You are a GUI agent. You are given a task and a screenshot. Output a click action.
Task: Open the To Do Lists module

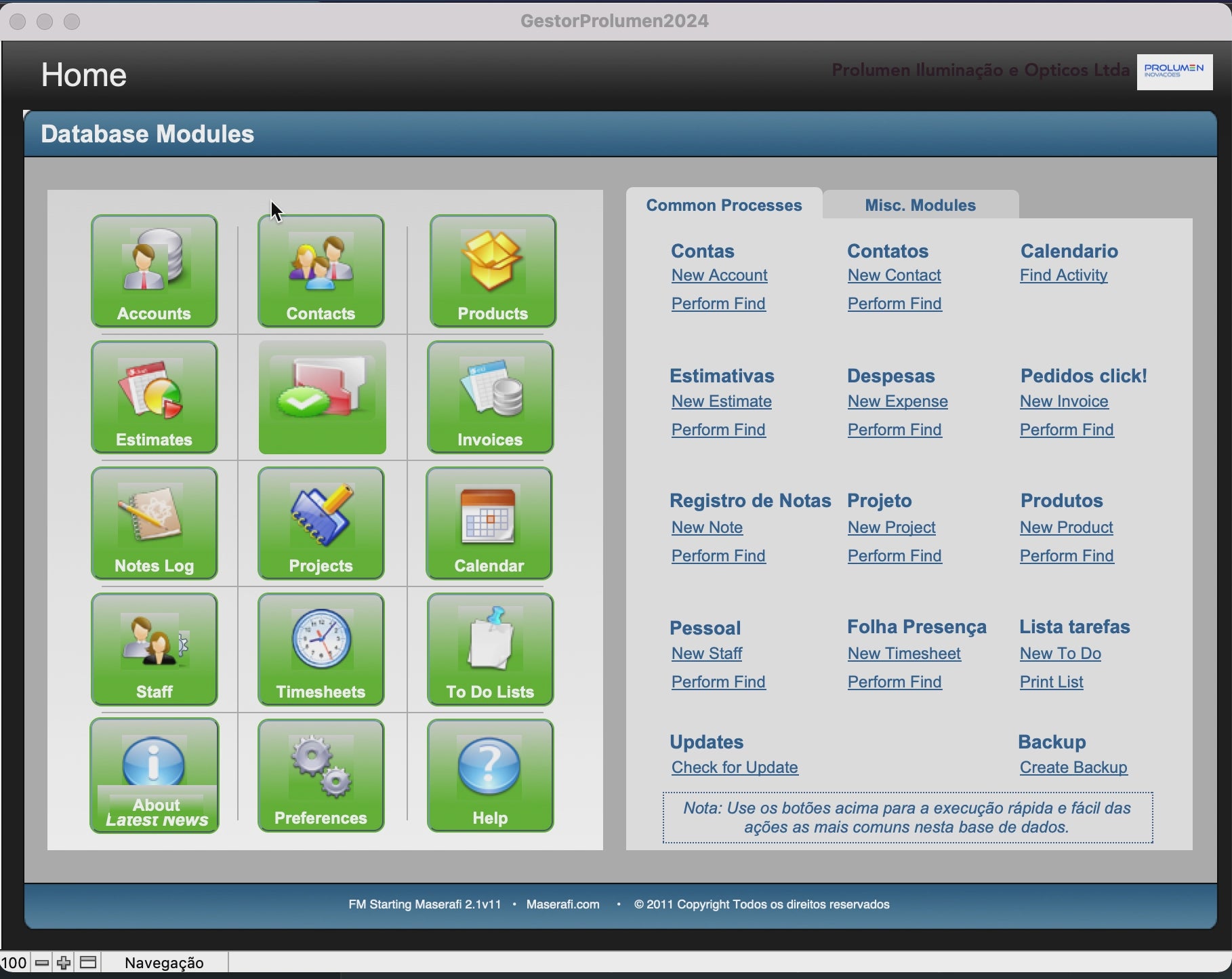[490, 650]
